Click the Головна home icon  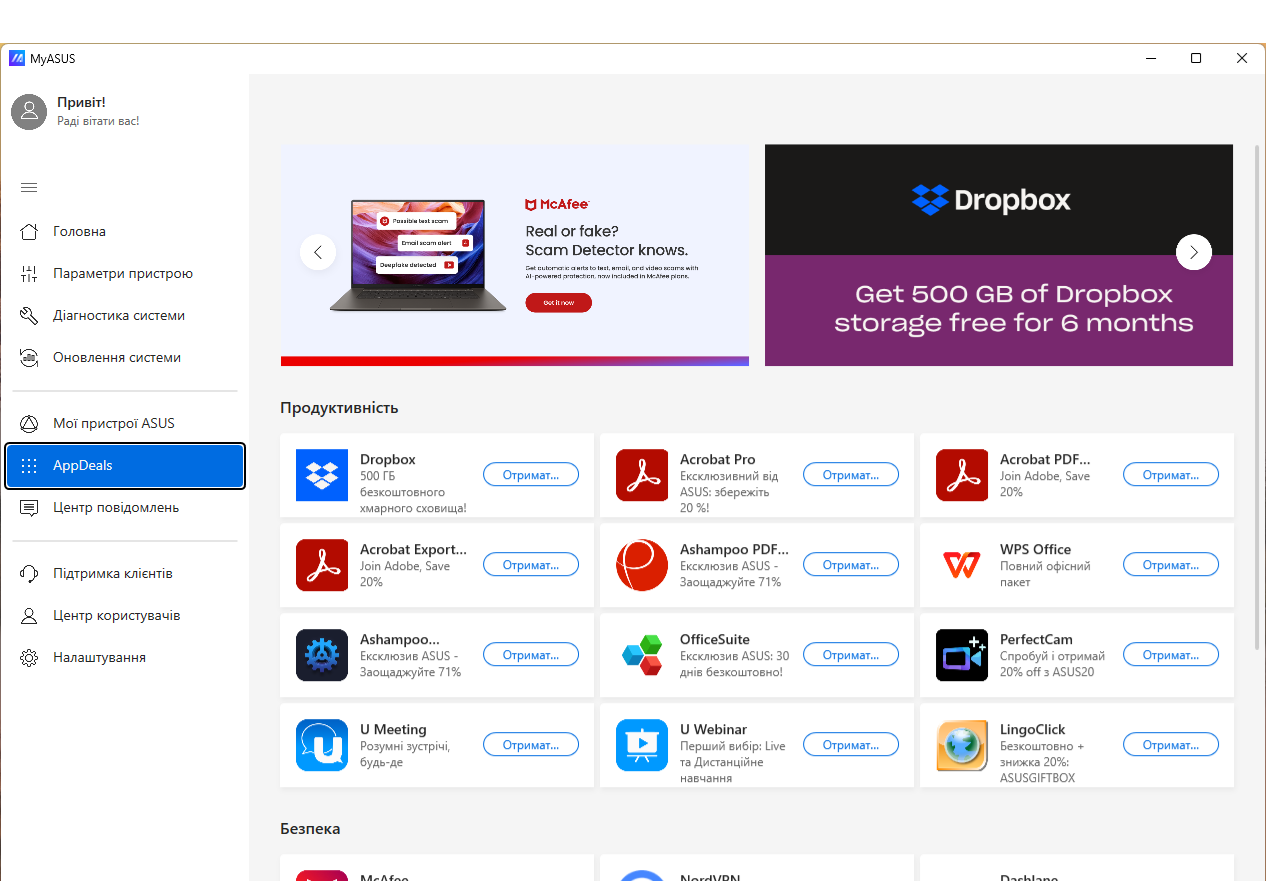pos(29,231)
